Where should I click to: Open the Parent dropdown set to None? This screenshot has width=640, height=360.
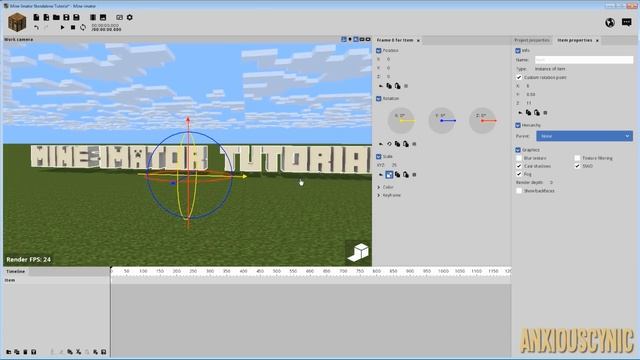584,136
